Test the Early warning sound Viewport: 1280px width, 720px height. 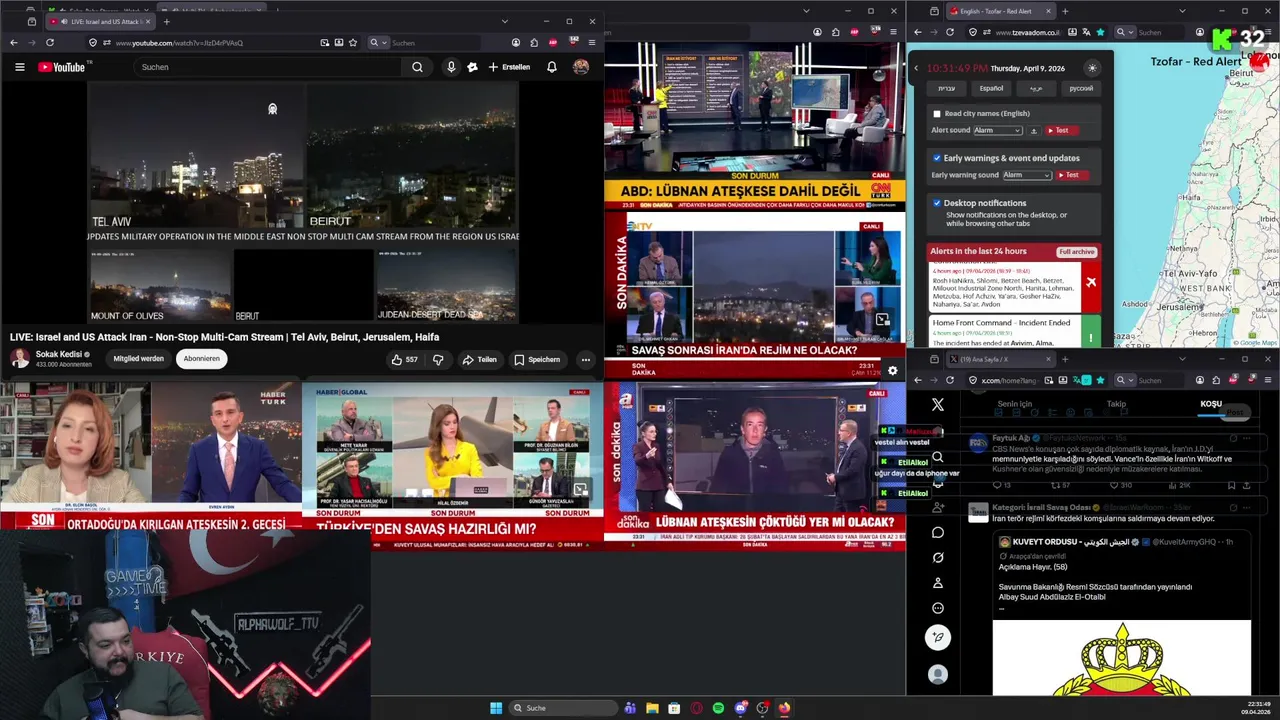1072,175
